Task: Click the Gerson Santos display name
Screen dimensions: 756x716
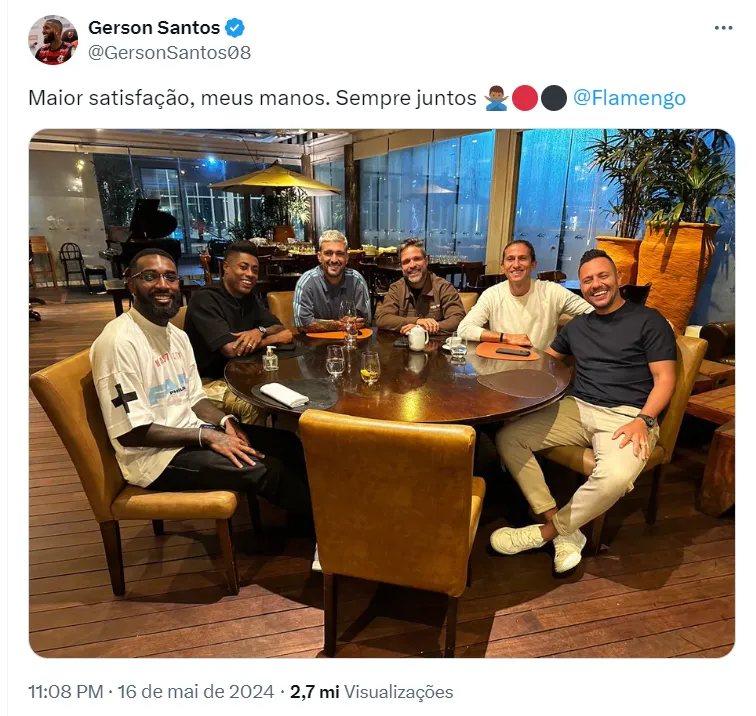Action: coord(154,28)
